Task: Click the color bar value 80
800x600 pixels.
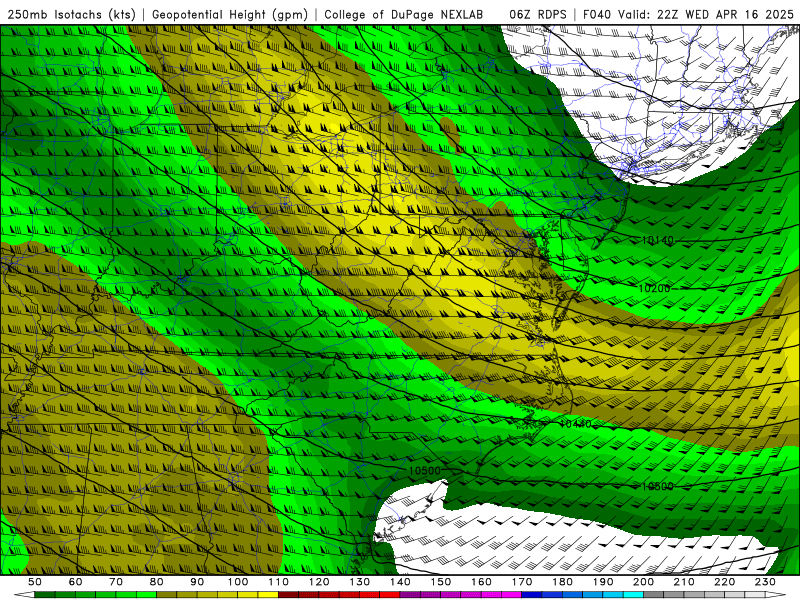Action: coord(157,582)
